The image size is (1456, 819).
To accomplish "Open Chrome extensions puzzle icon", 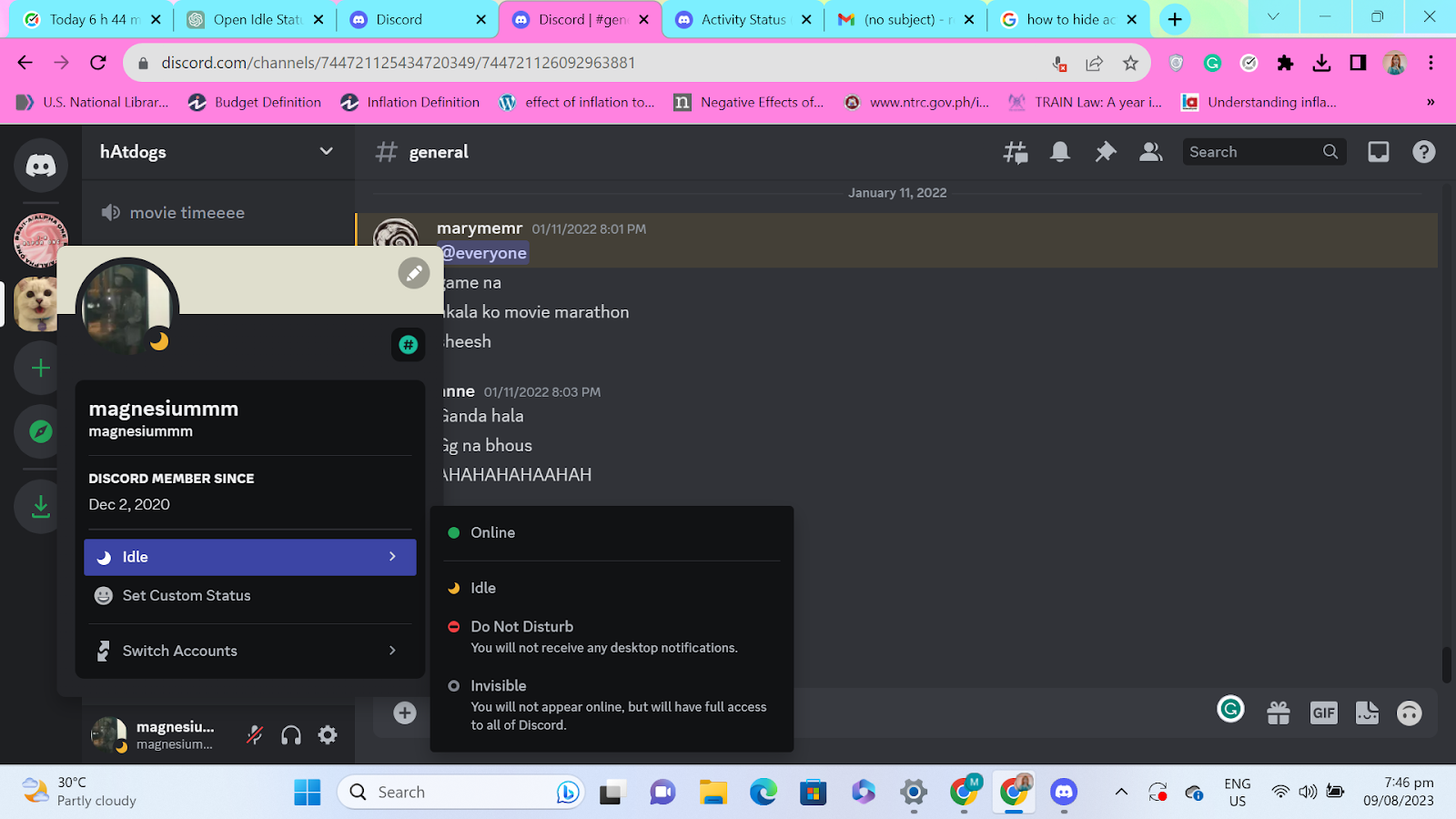I will pyautogui.click(x=1285, y=63).
